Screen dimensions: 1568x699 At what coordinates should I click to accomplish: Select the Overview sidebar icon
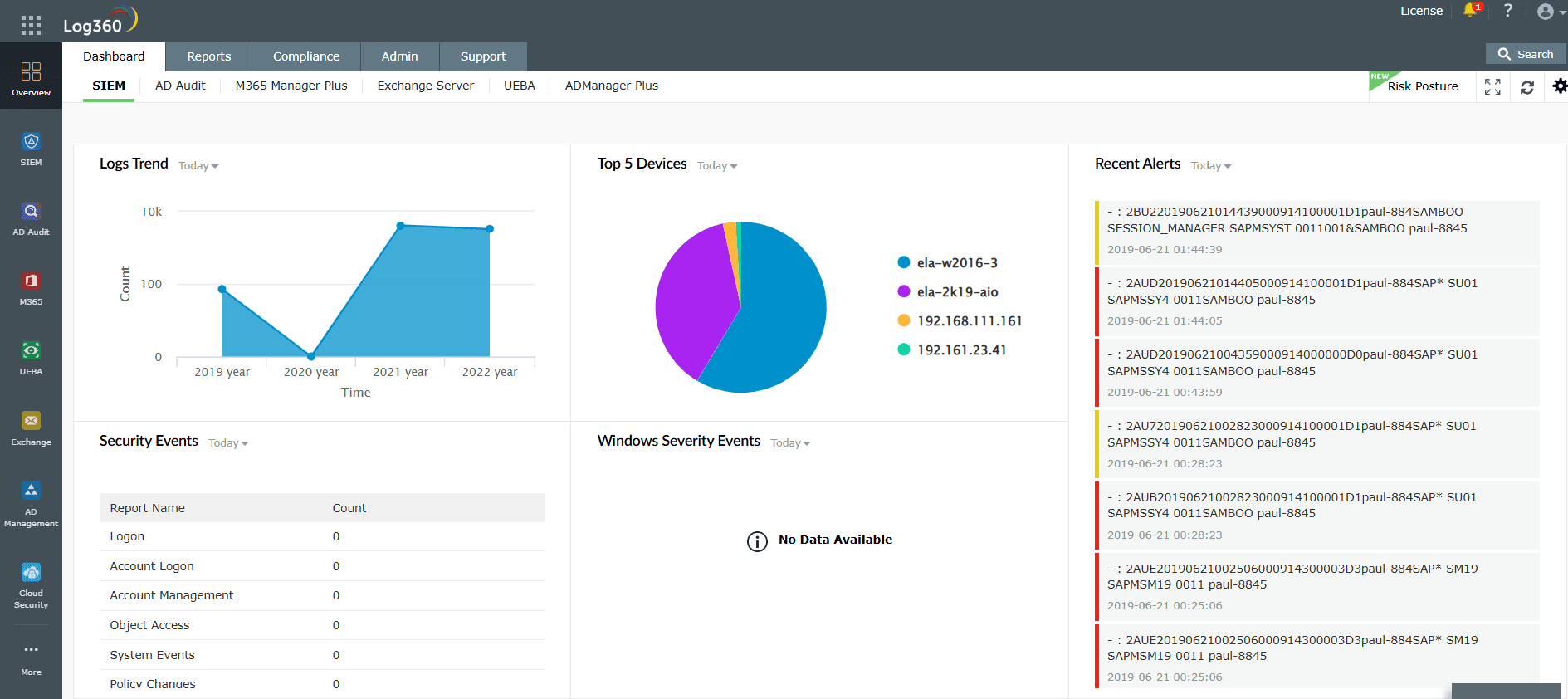31,79
